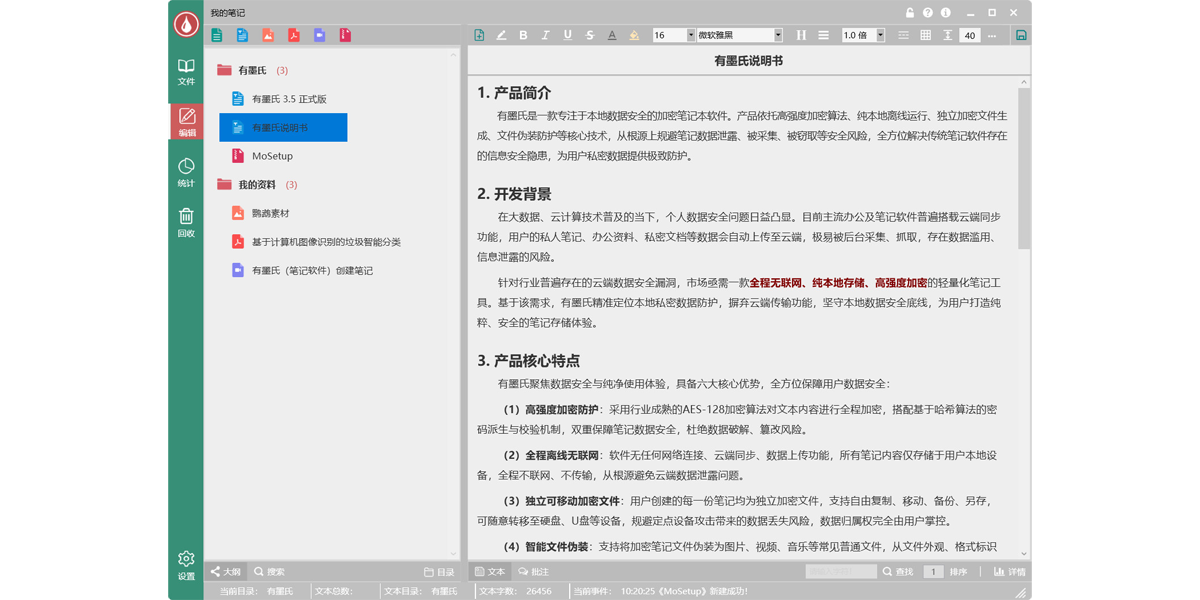The image size is (1200, 600).
Task: Select the MoSetup note in the tree
Action: 272,156
